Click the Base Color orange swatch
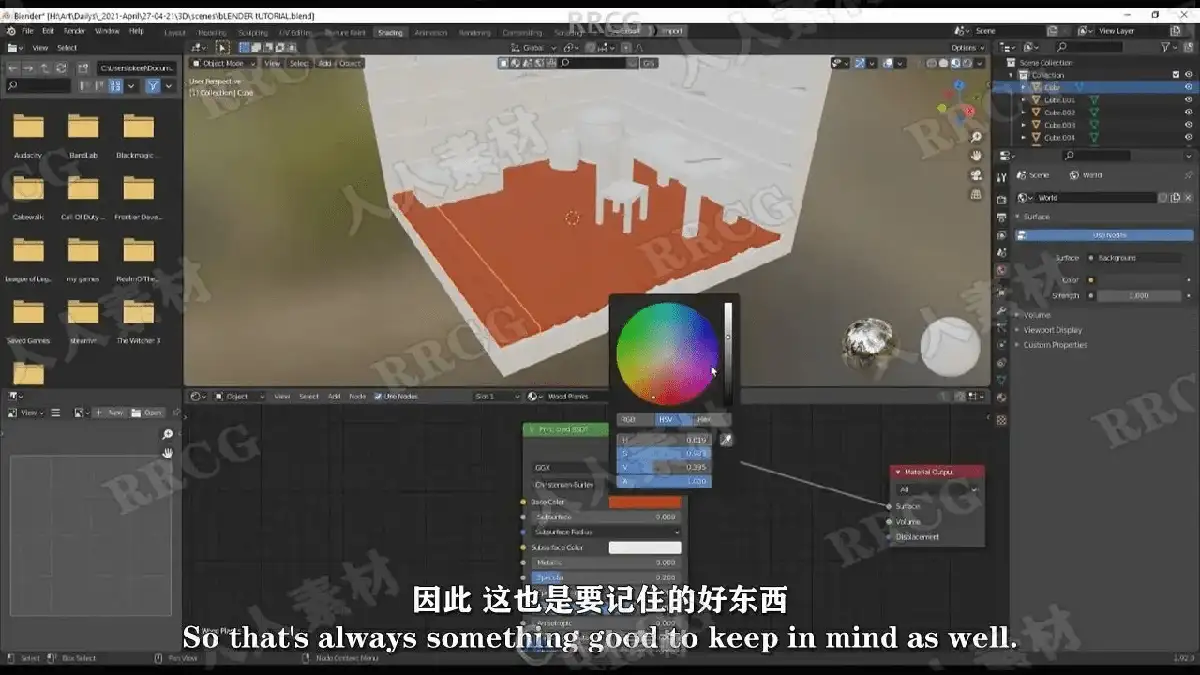This screenshot has height=675, width=1200. click(x=645, y=502)
